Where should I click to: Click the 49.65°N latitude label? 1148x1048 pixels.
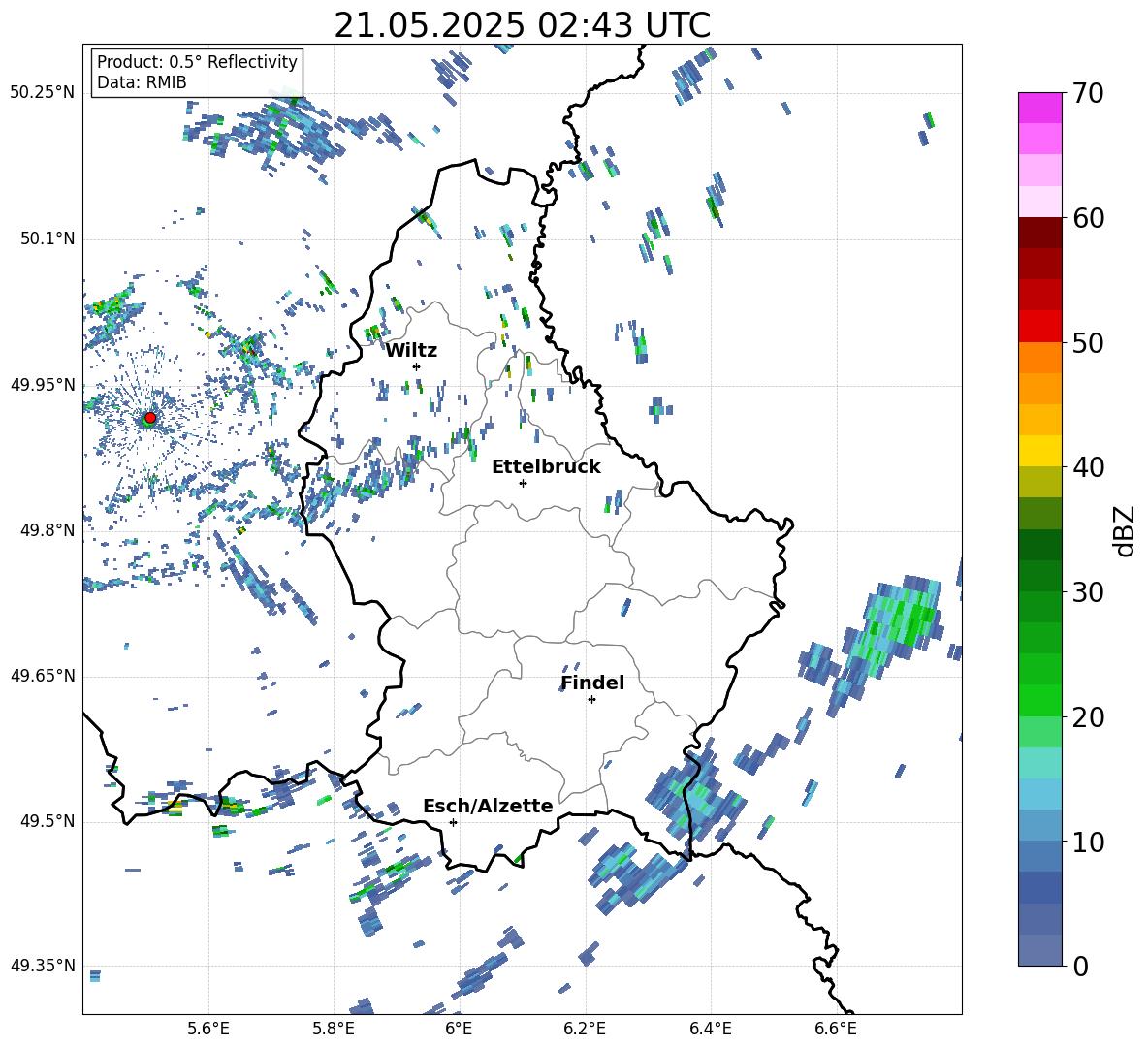[x=42, y=676]
